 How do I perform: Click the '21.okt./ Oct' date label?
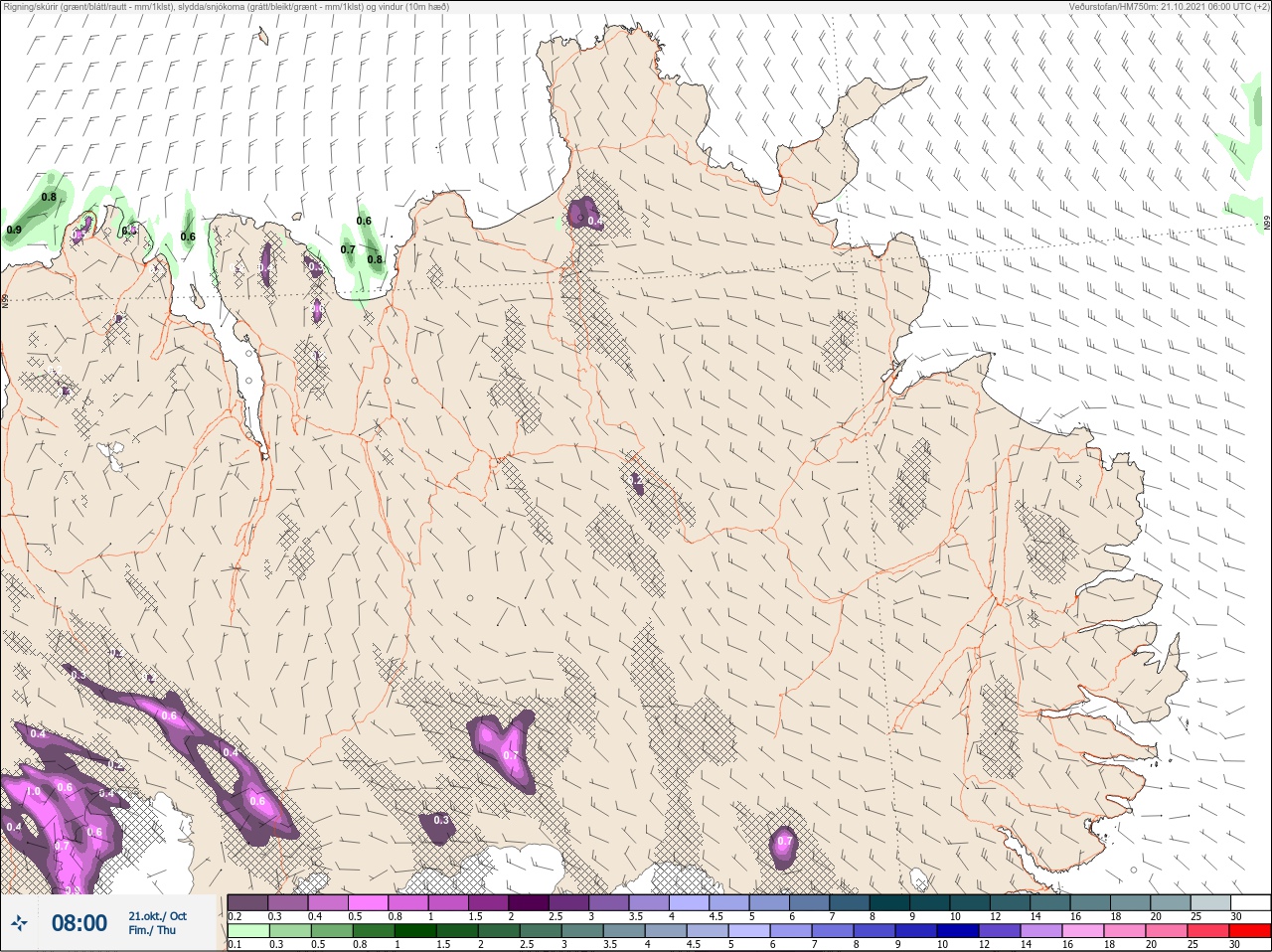point(157,916)
